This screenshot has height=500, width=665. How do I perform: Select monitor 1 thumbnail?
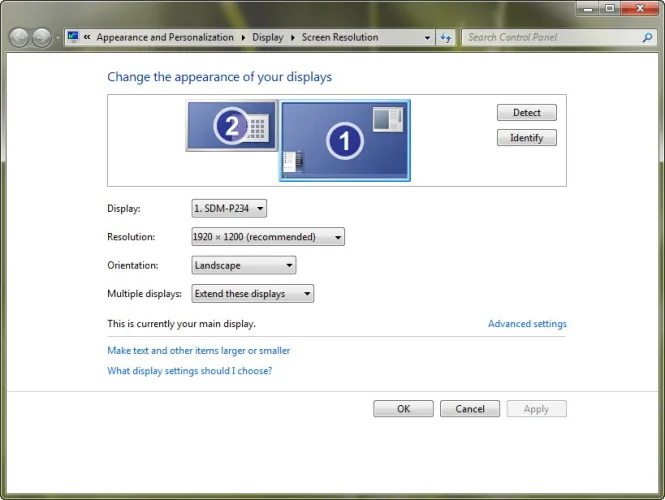point(345,140)
